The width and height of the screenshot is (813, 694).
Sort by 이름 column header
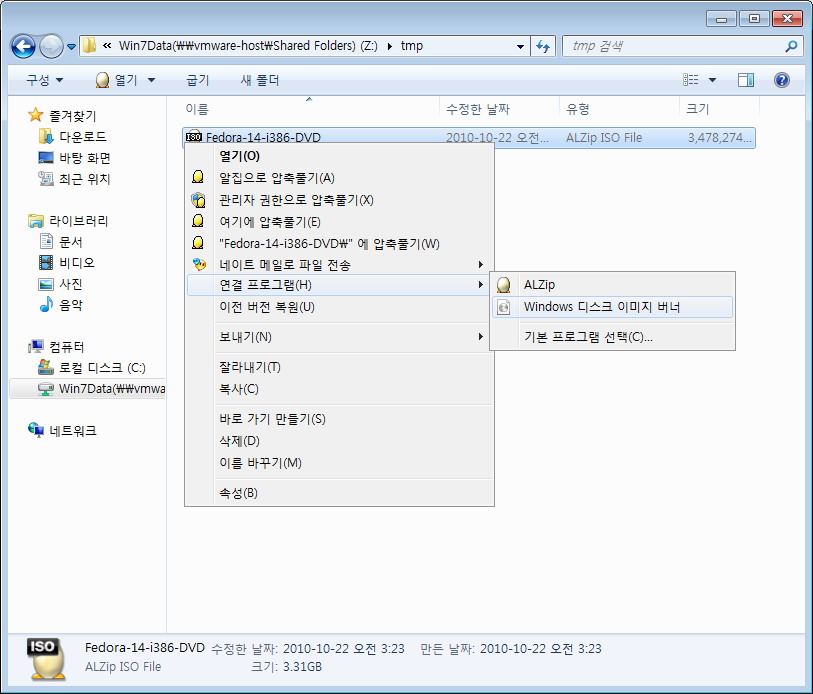(x=197, y=109)
